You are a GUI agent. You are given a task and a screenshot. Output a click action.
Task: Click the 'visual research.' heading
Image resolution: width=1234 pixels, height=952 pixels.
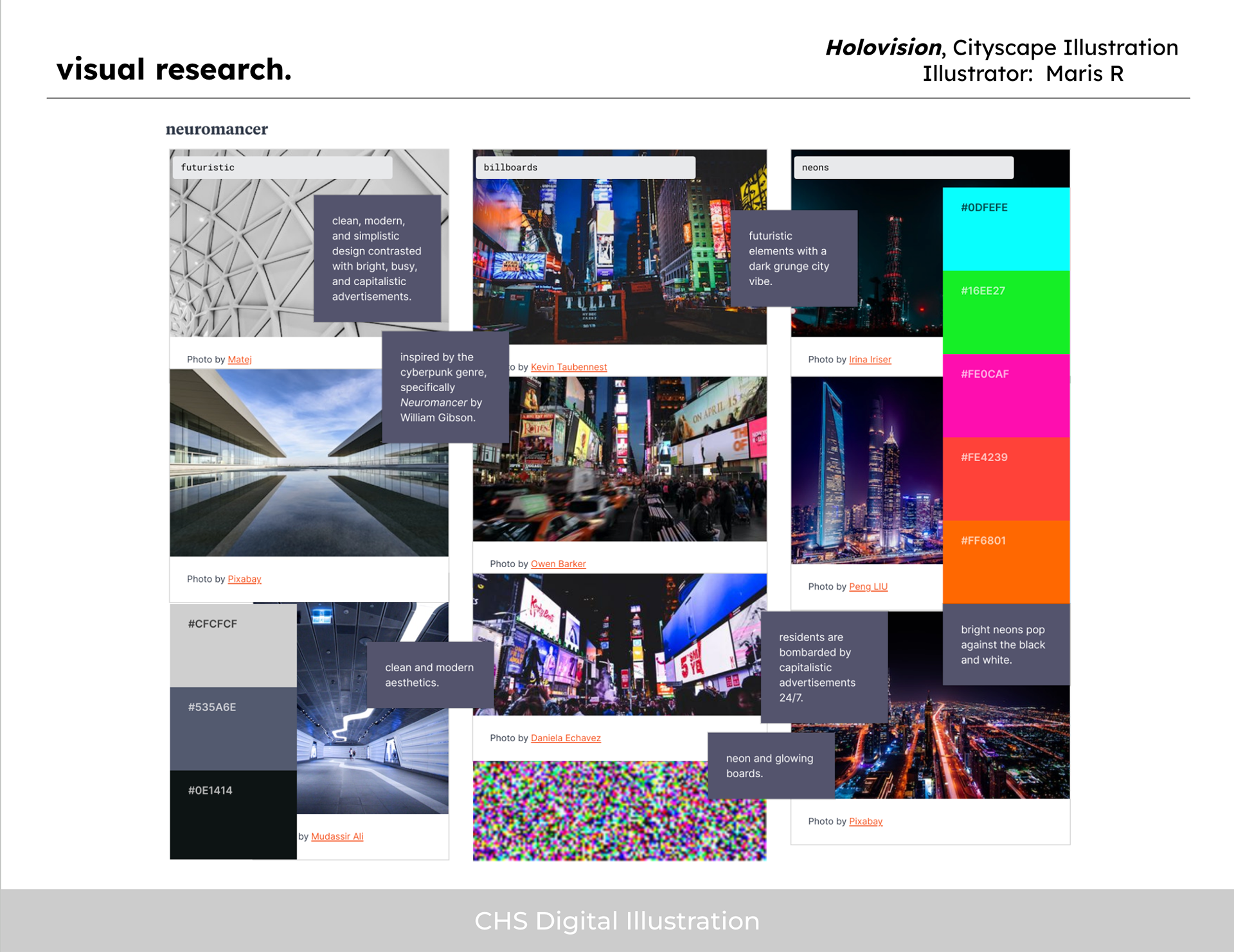pyautogui.click(x=174, y=69)
